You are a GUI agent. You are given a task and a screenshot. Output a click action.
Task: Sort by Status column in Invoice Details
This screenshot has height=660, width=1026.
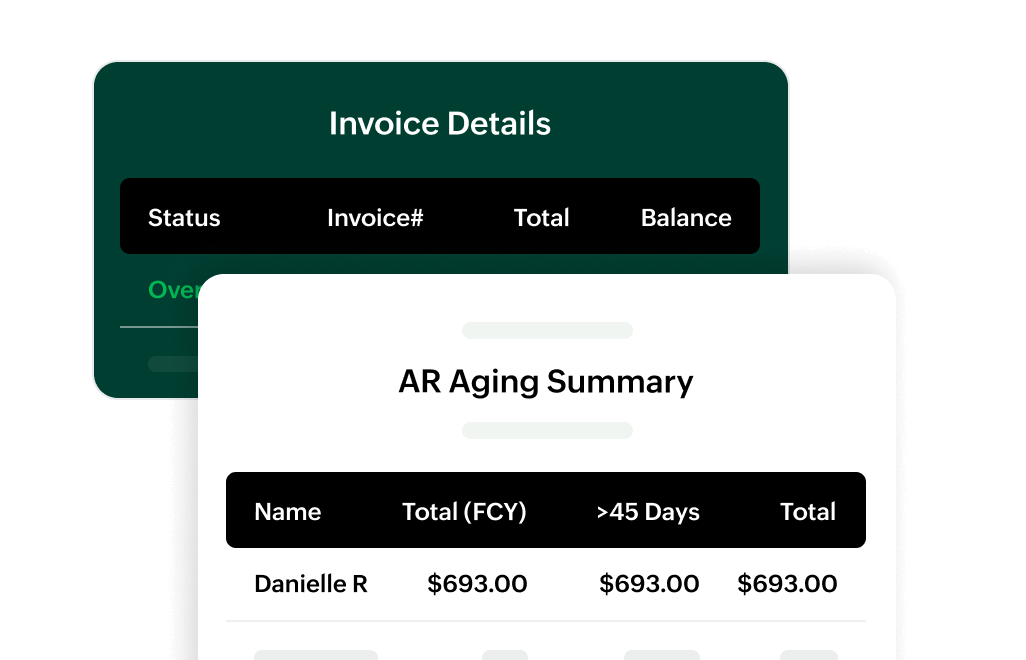click(x=184, y=218)
